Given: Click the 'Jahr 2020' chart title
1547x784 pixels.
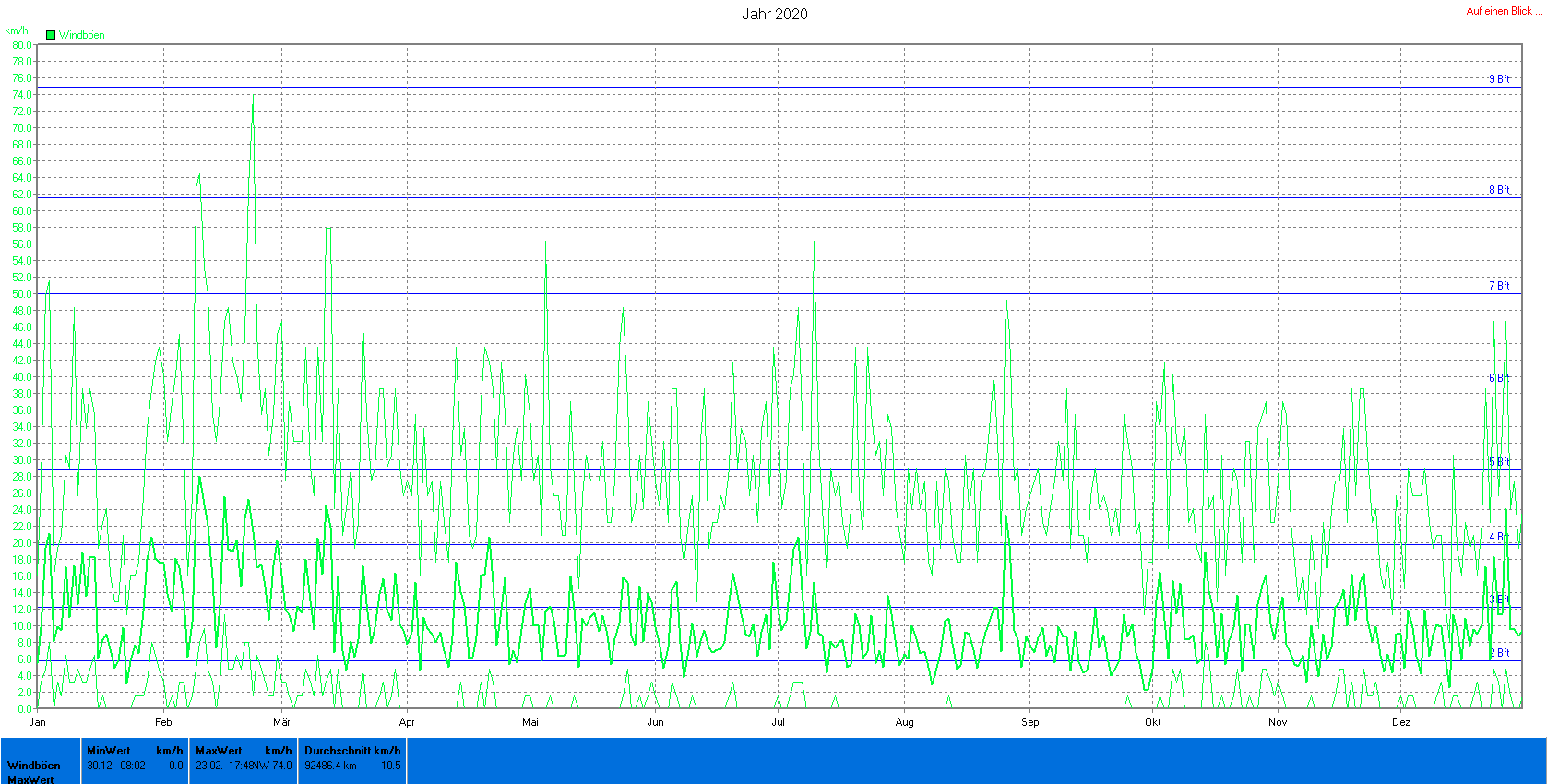Looking at the screenshot, I should click(x=774, y=14).
